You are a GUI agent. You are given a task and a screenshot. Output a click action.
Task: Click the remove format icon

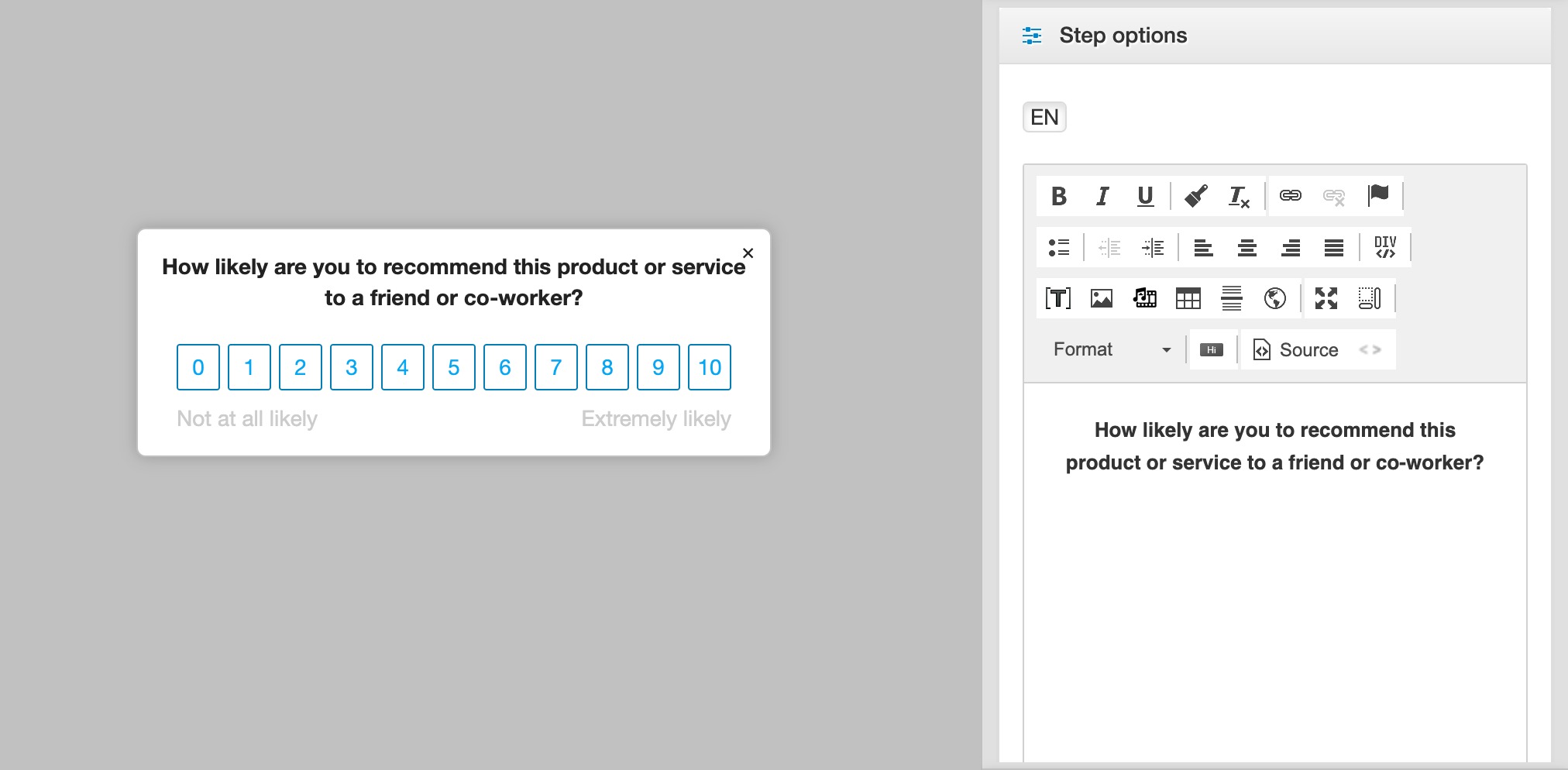(1239, 196)
